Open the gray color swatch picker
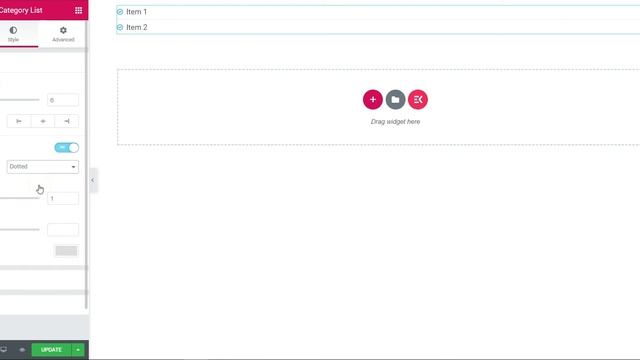This screenshot has width=640, height=360. (x=66, y=251)
